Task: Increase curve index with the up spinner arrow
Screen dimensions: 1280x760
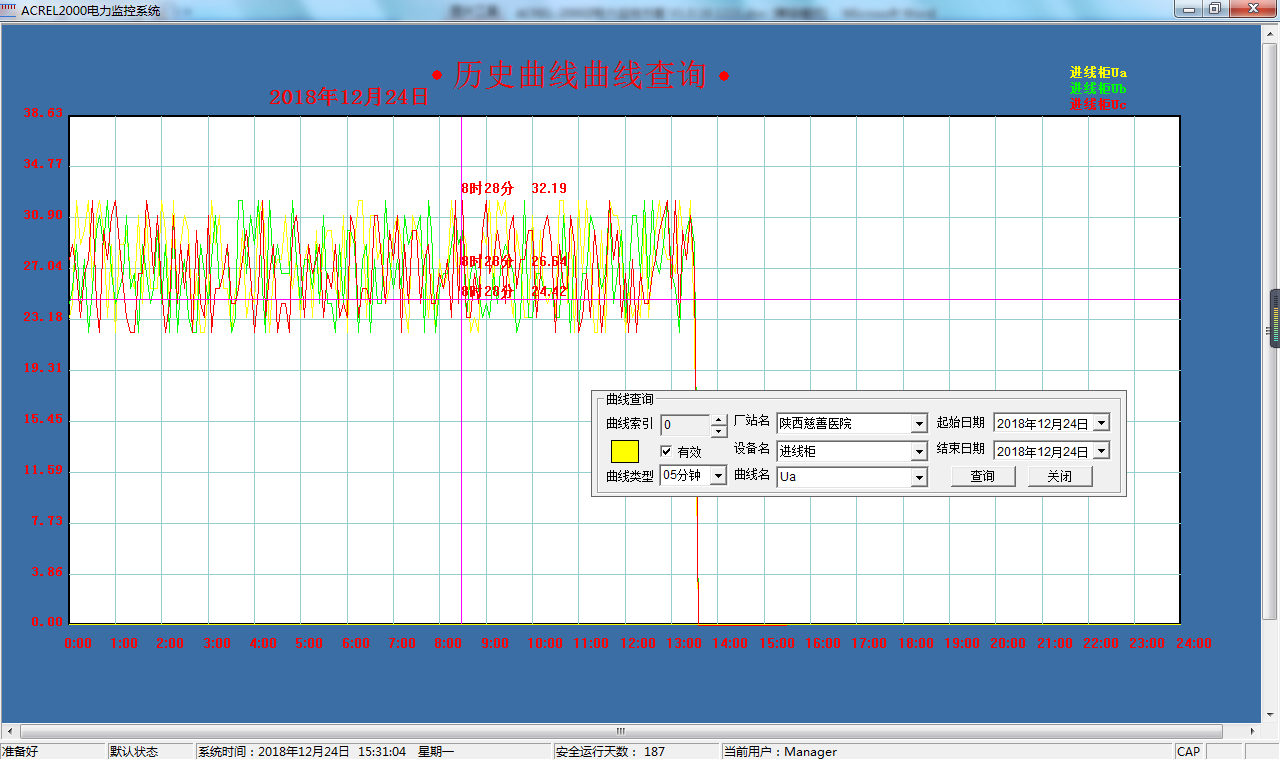Action: tap(719, 419)
